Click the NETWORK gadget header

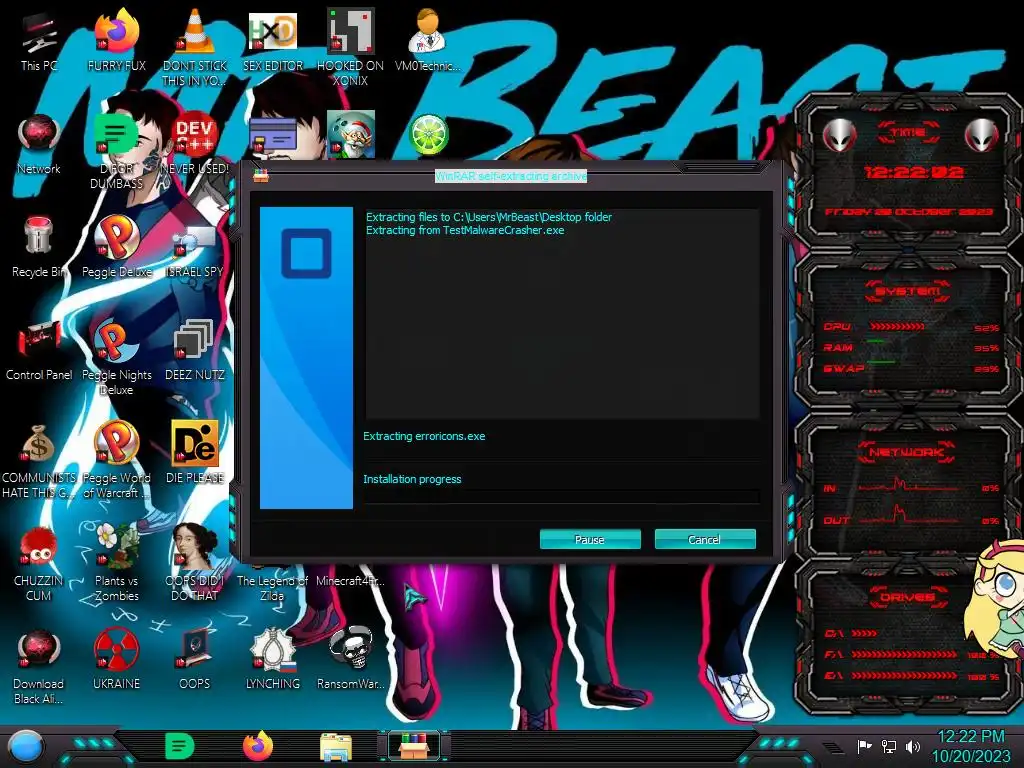907,452
